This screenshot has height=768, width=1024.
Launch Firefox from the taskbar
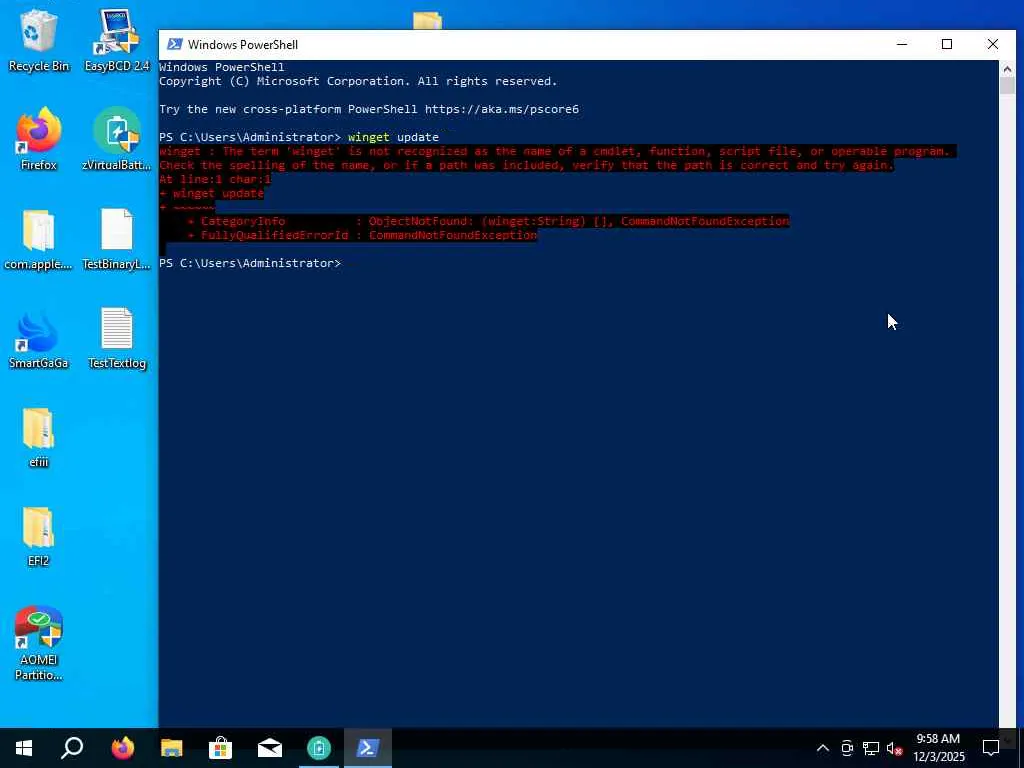[122, 748]
